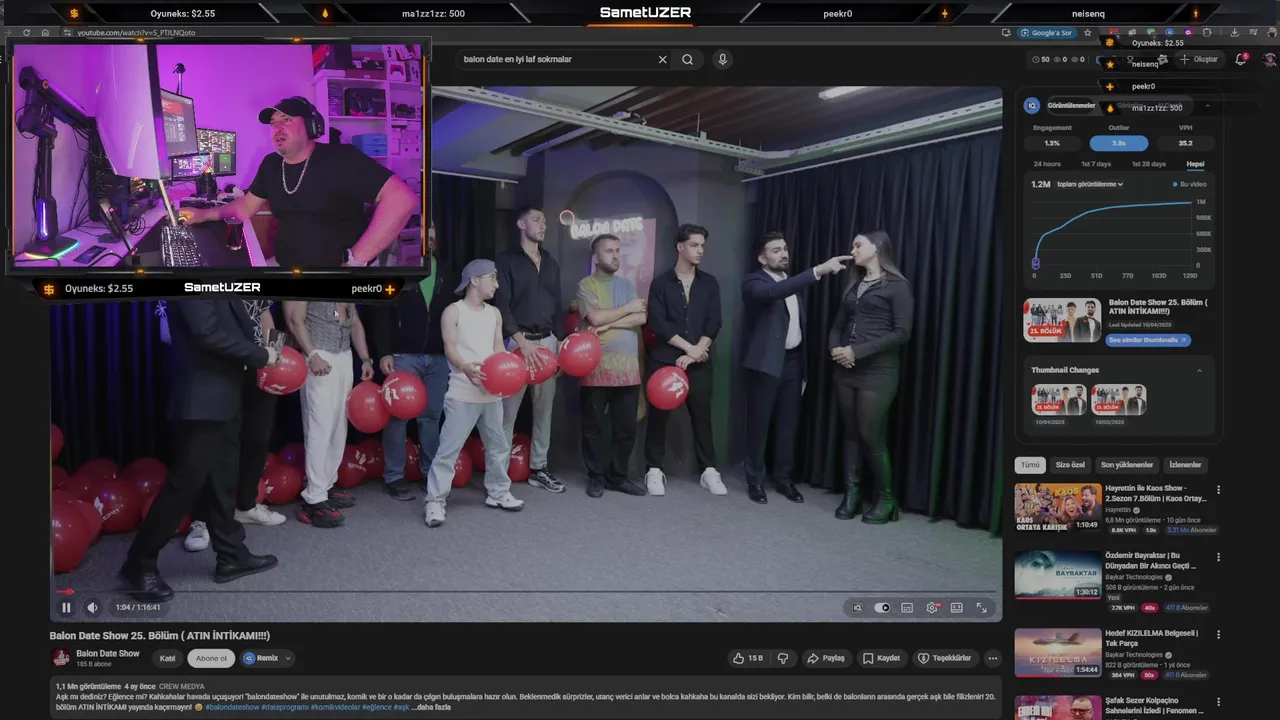Open options menu for Hedef KIZILELMA Belgeseli
The image size is (1280, 720).
[1218, 635]
